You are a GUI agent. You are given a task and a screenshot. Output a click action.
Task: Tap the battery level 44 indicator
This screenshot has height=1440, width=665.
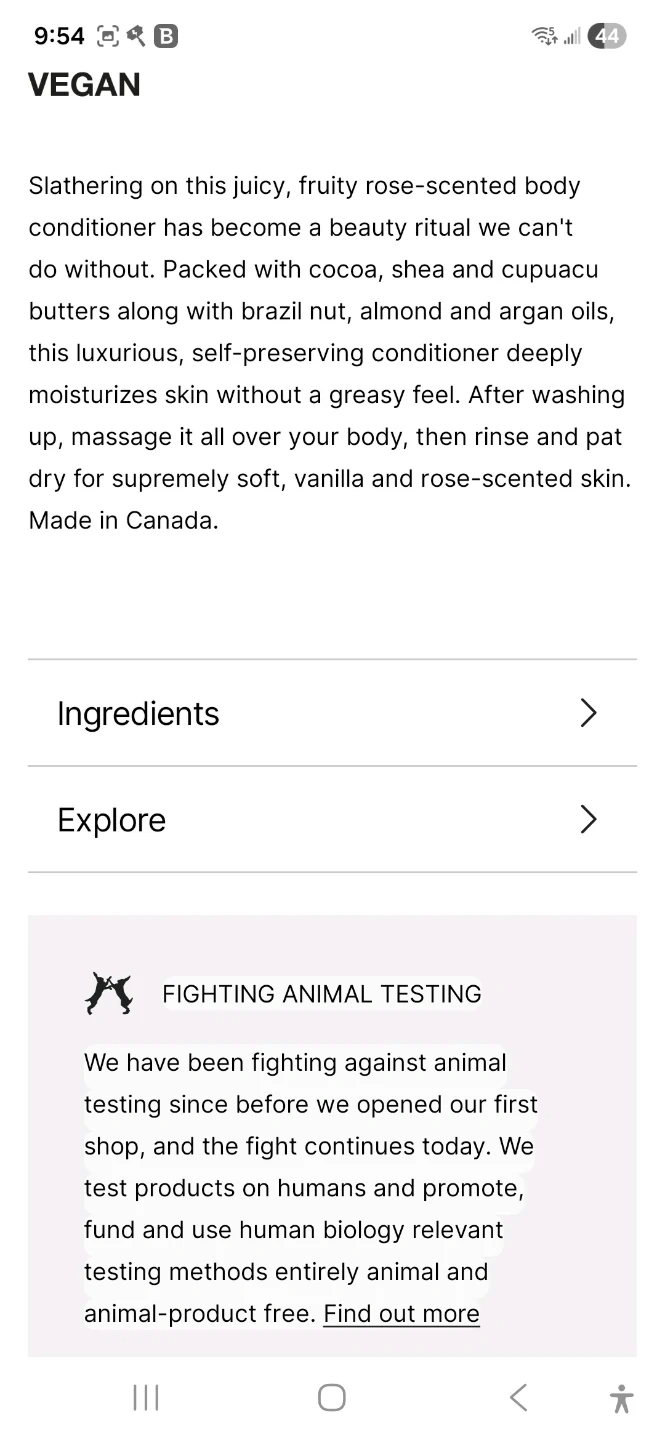click(x=606, y=37)
